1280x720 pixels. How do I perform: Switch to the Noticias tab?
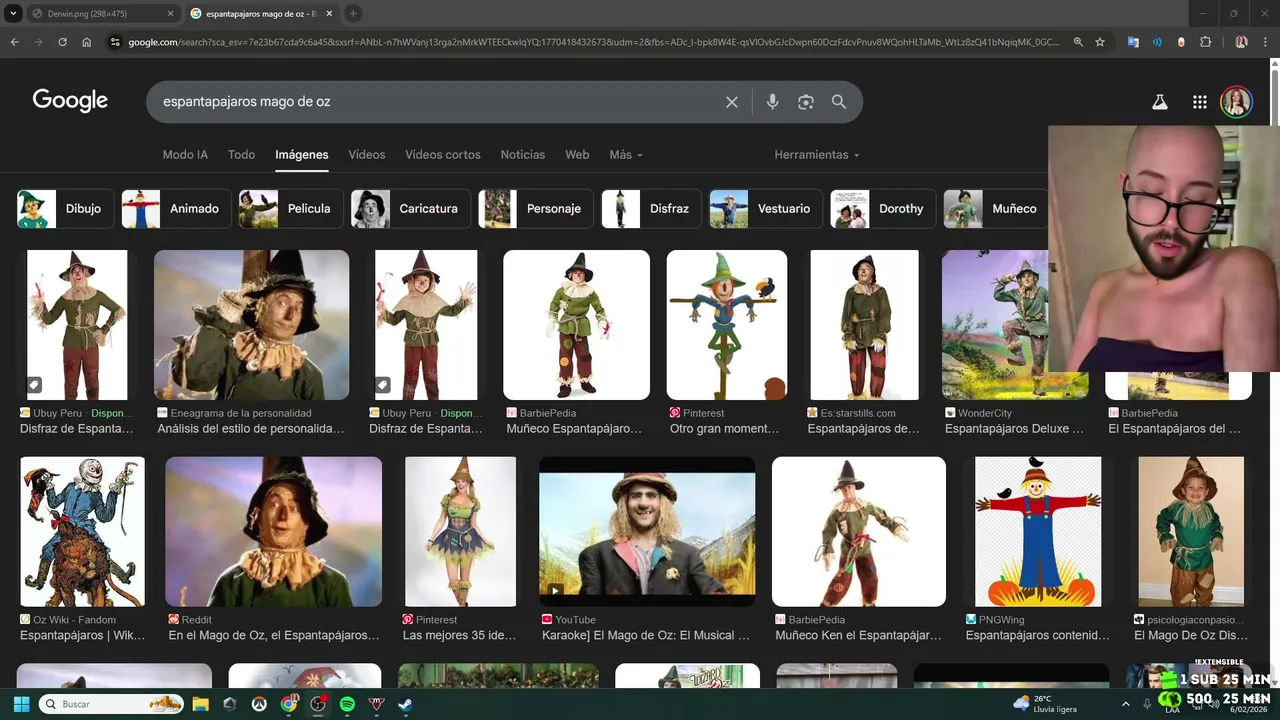click(523, 155)
